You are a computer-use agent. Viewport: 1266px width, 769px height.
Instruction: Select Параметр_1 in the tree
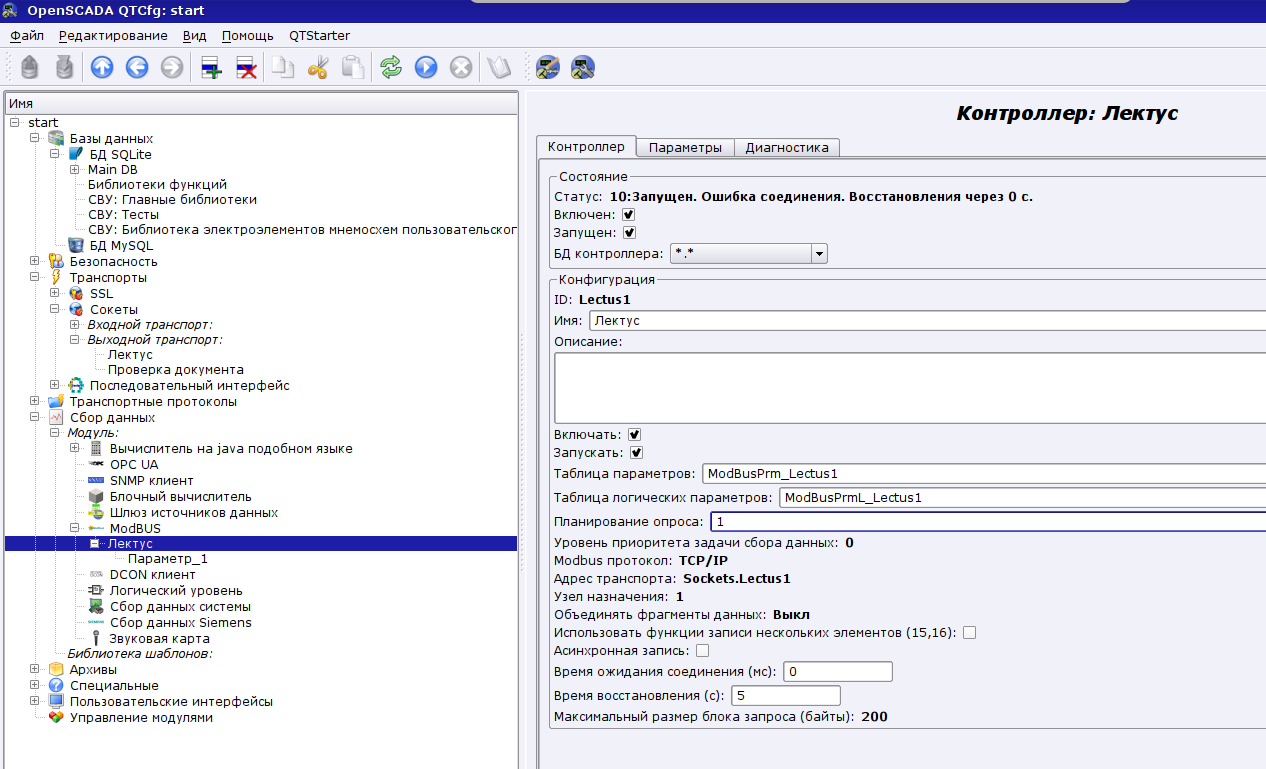point(167,559)
